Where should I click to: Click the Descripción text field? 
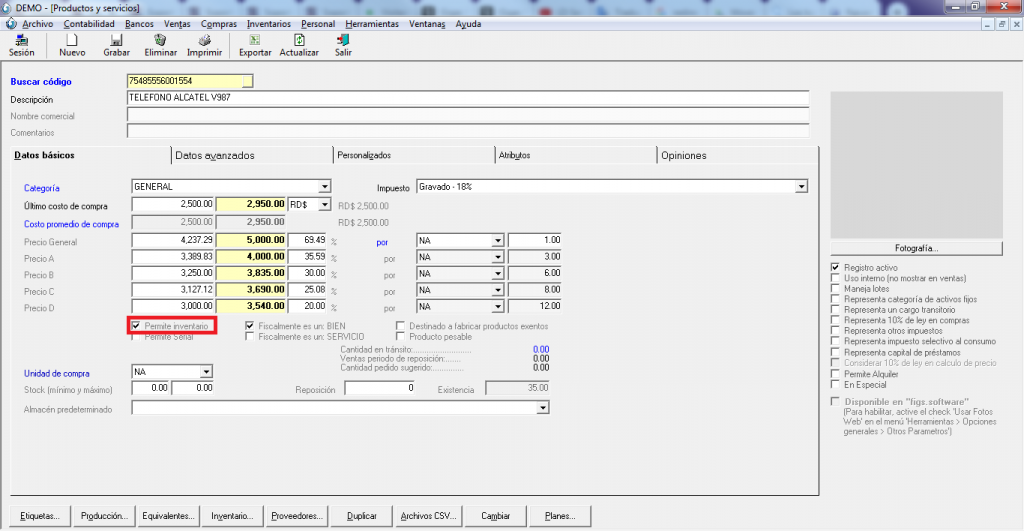466,99
